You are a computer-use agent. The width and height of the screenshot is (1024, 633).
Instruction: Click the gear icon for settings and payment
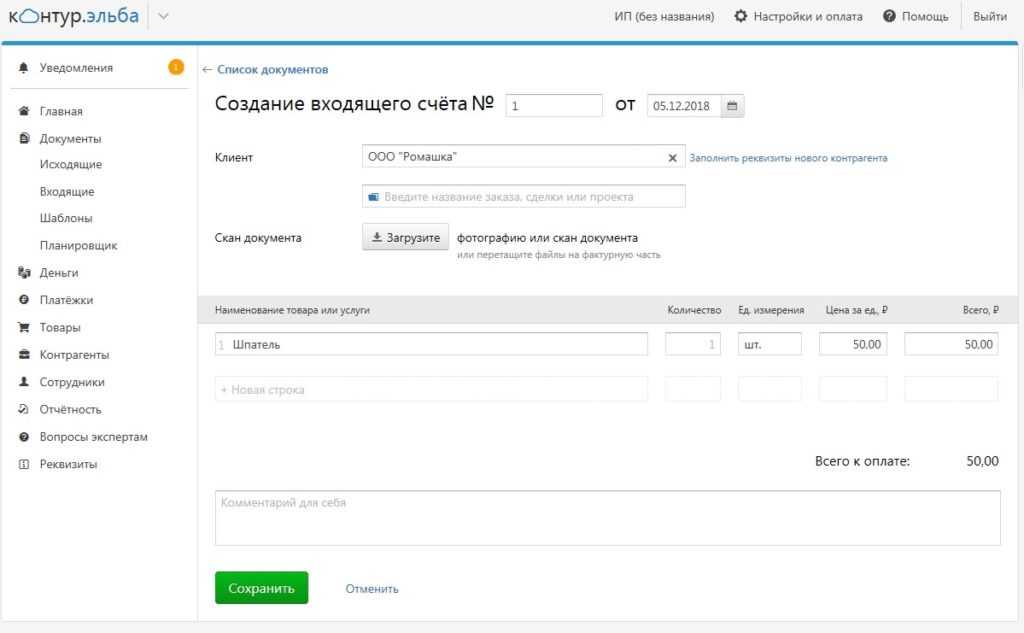(x=741, y=16)
